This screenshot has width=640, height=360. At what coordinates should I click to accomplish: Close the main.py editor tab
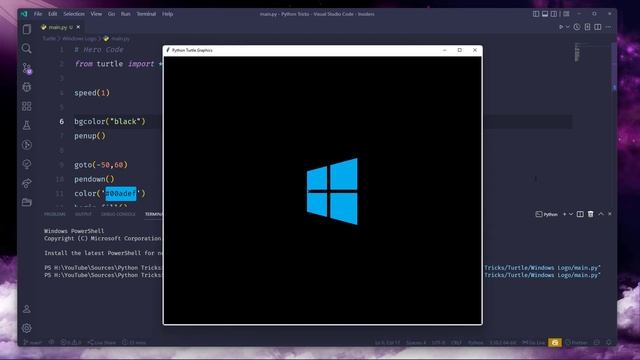click(78, 27)
